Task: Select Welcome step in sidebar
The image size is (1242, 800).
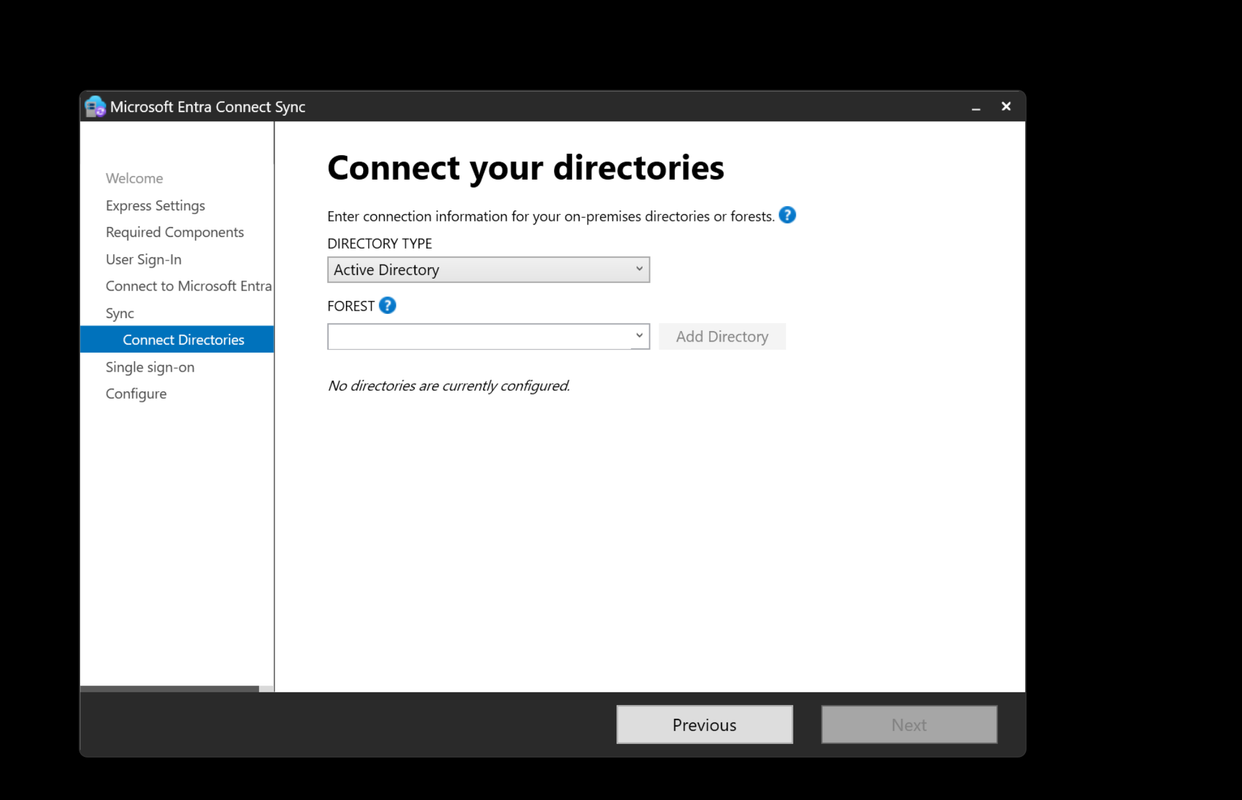Action: point(134,178)
